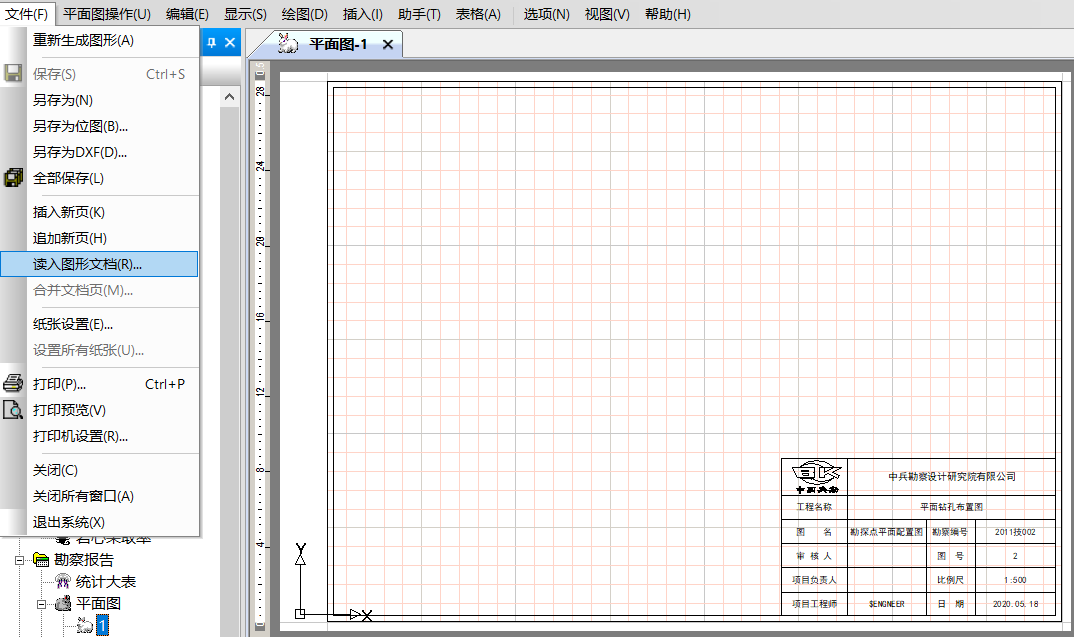Click the print icon beside 打印(P)
The width and height of the screenshot is (1074, 637).
pos(13,384)
